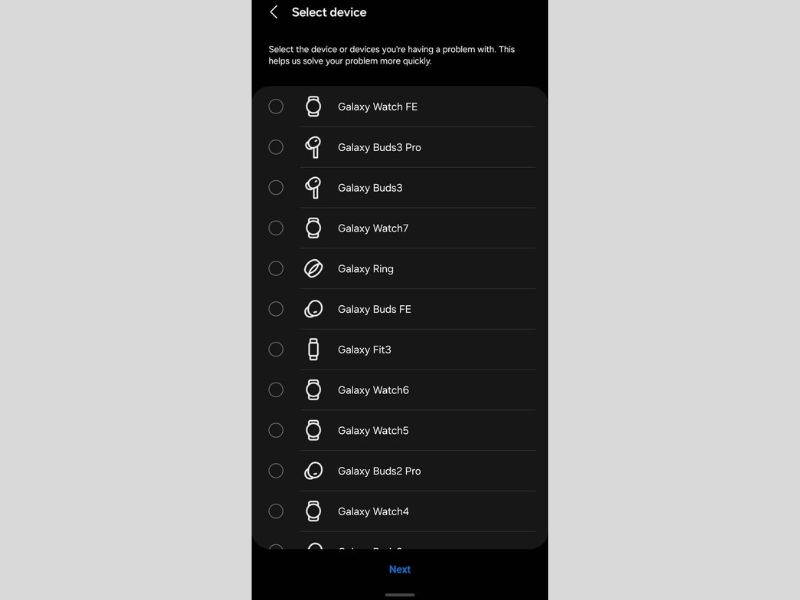Select the Galaxy Buds3 Pro radio button

coord(276,147)
